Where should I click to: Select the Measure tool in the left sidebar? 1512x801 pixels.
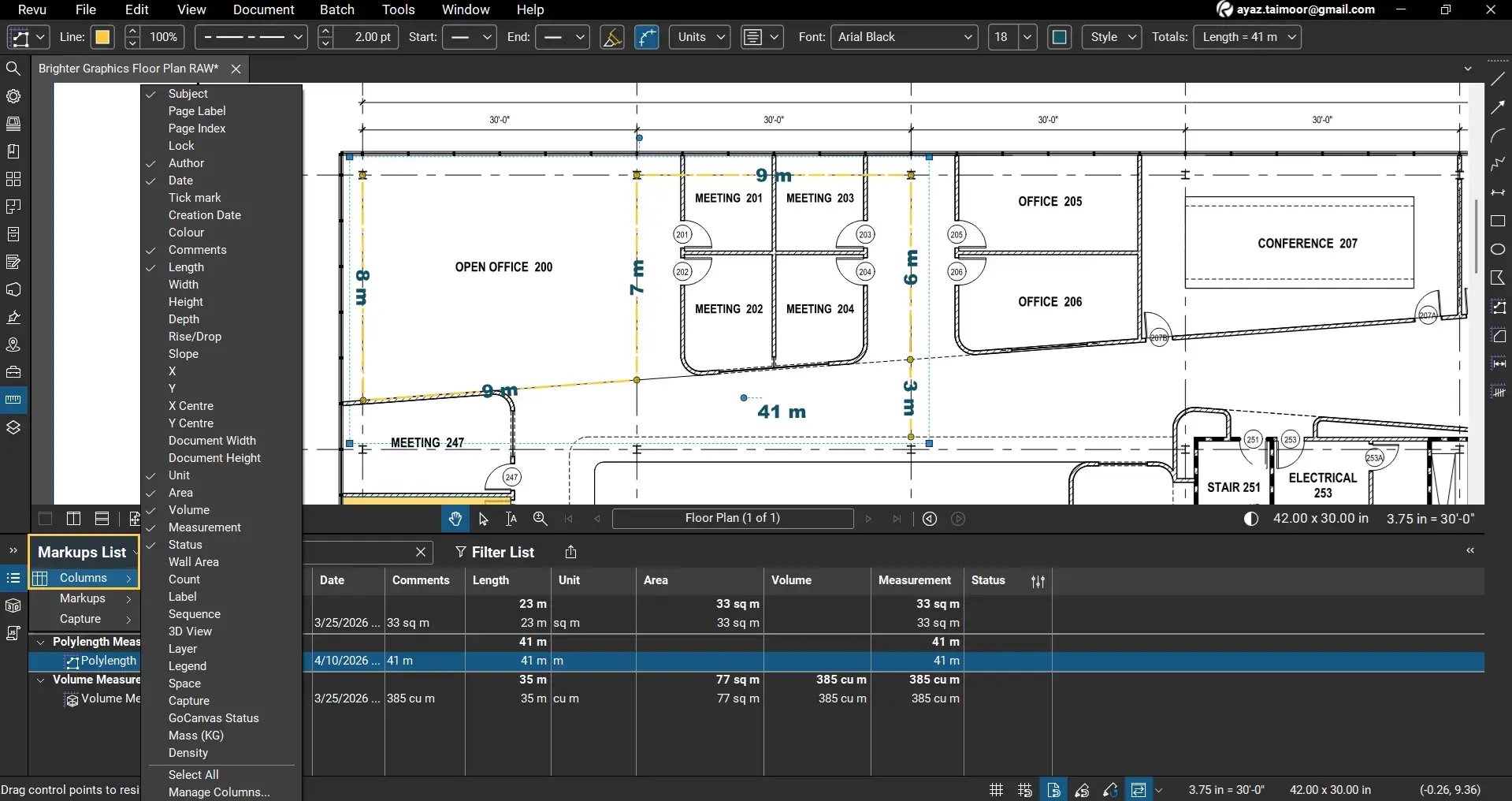[x=13, y=400]
